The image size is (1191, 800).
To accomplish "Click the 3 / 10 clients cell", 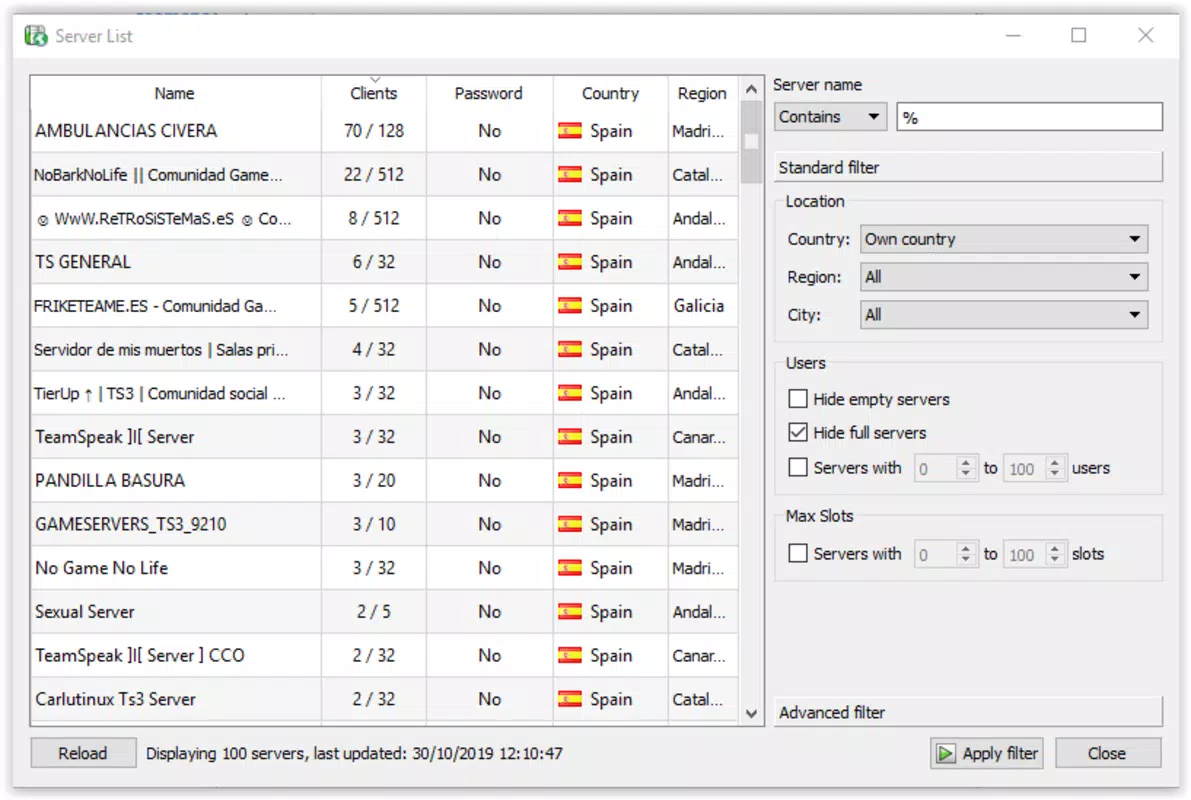I will tap(374, 524).
